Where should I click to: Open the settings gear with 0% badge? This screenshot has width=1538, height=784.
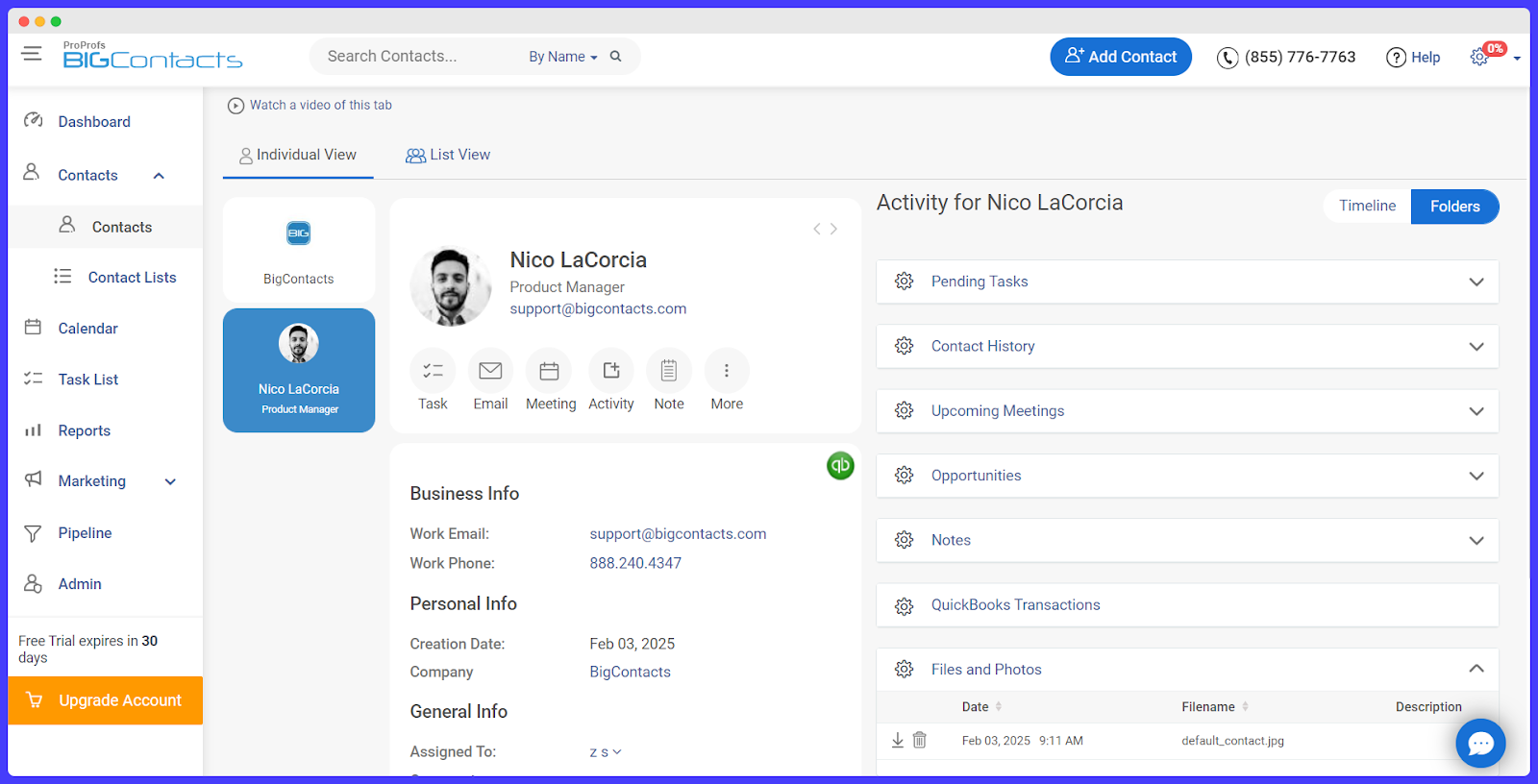1479,58
